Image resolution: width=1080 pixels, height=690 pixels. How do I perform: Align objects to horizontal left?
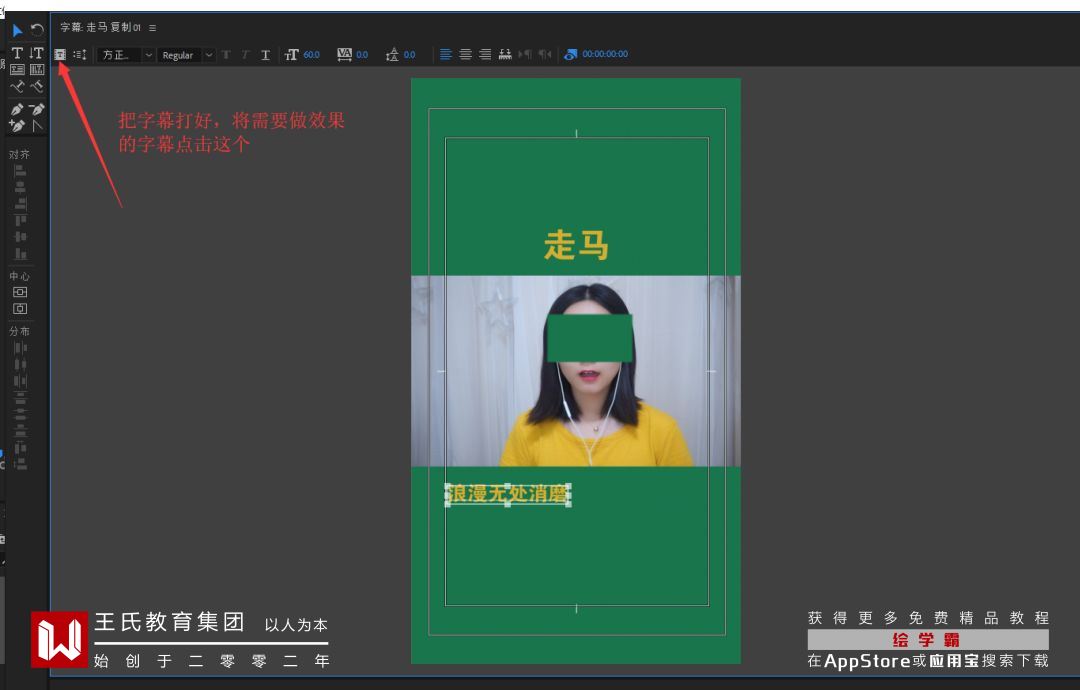20,170
